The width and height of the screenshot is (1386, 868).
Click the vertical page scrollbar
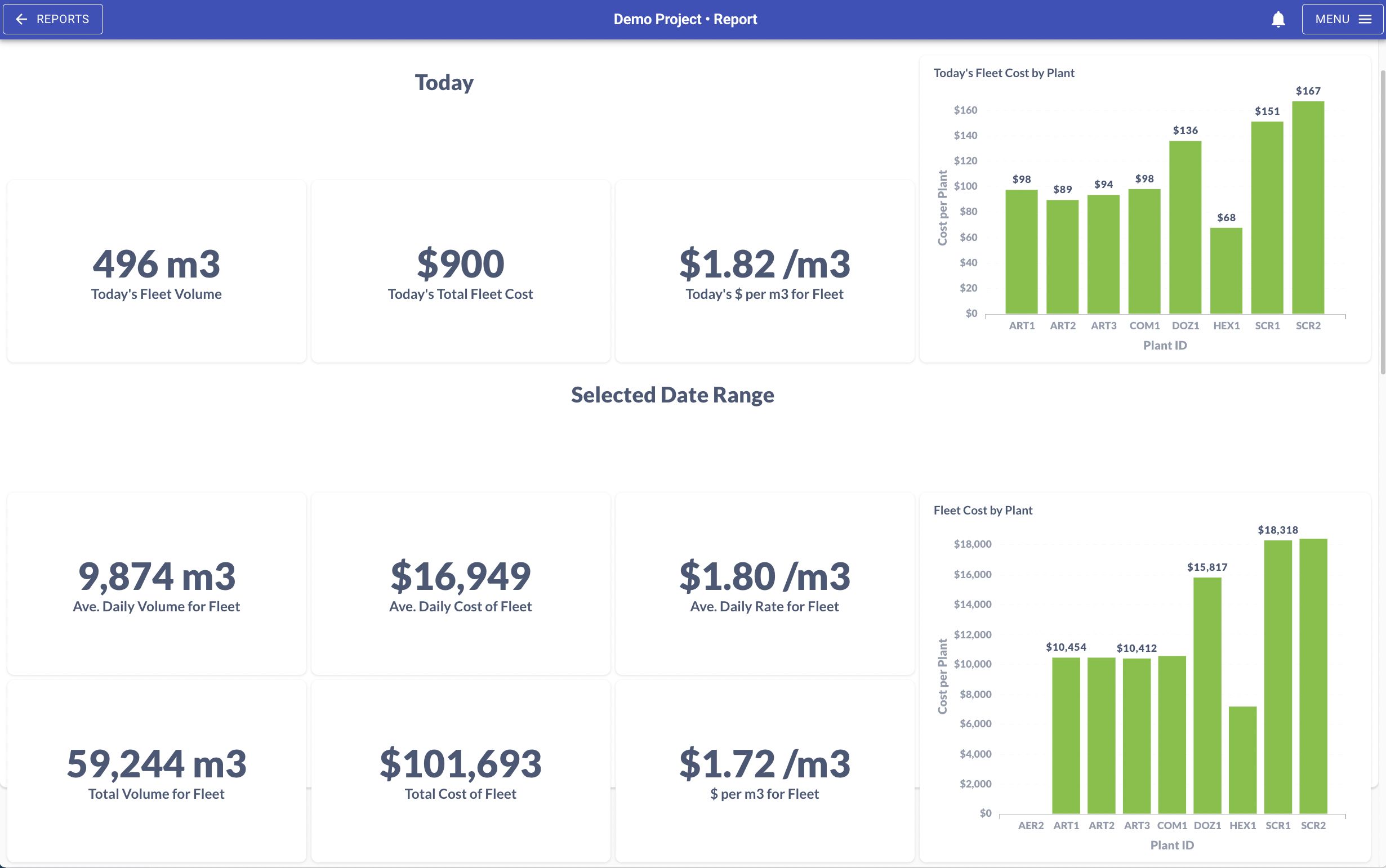[x=1383, y=222]
